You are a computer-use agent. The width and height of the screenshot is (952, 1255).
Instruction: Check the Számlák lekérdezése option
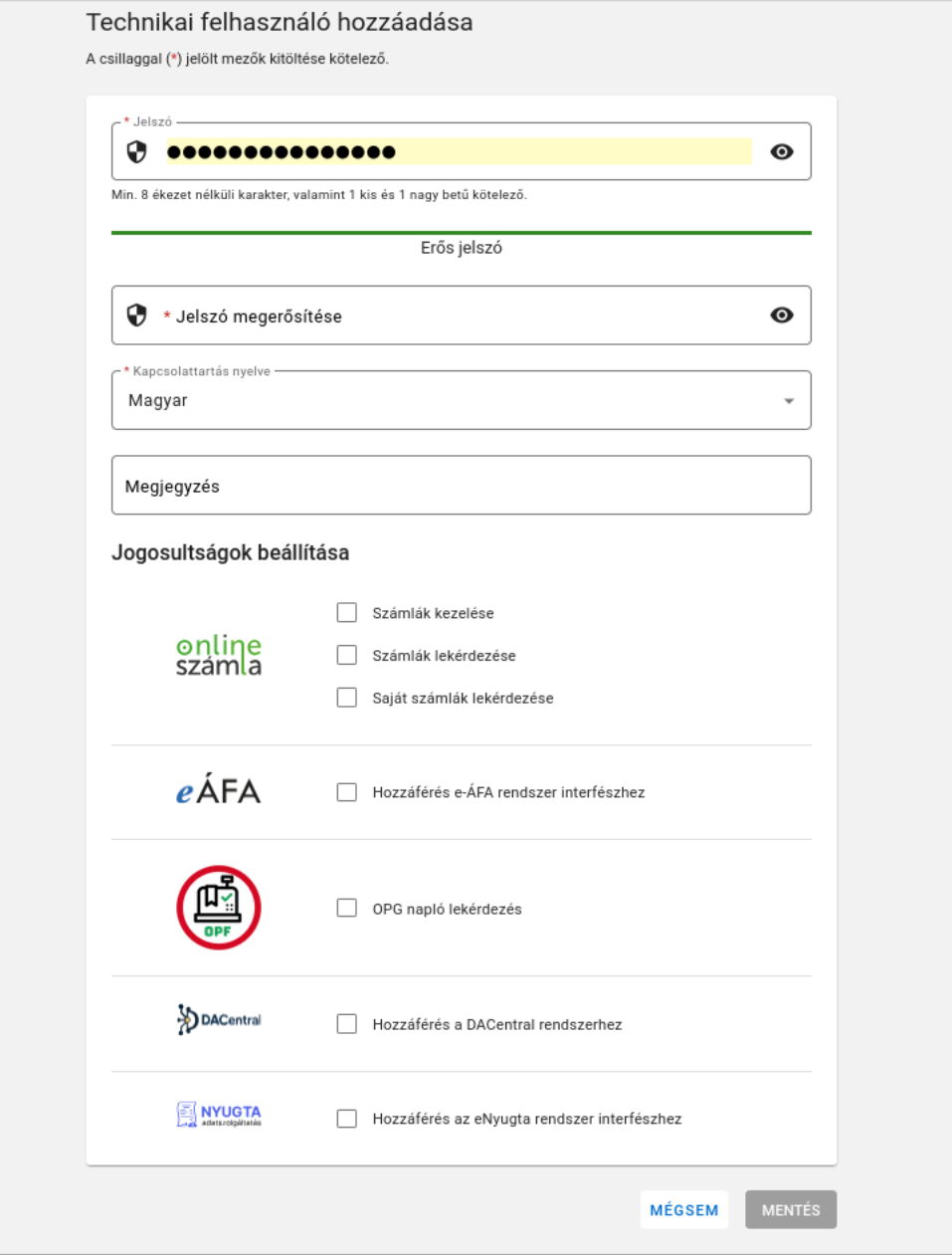coord(346,655)
